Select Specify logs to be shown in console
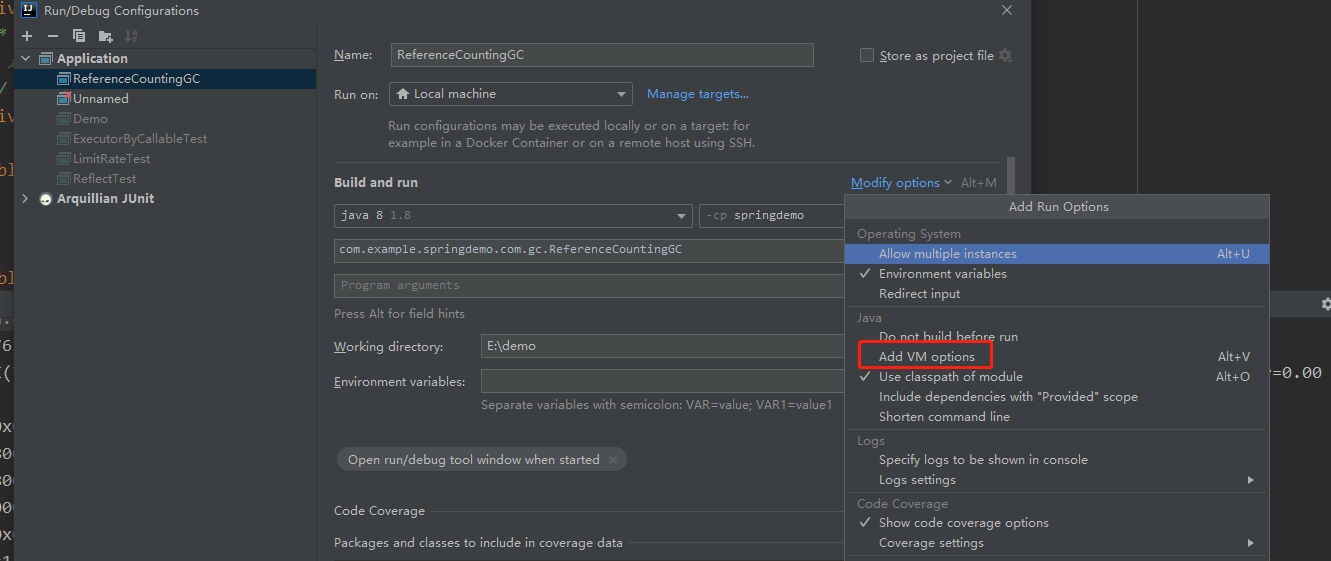1331x561 pixels. click(1057, 460)
